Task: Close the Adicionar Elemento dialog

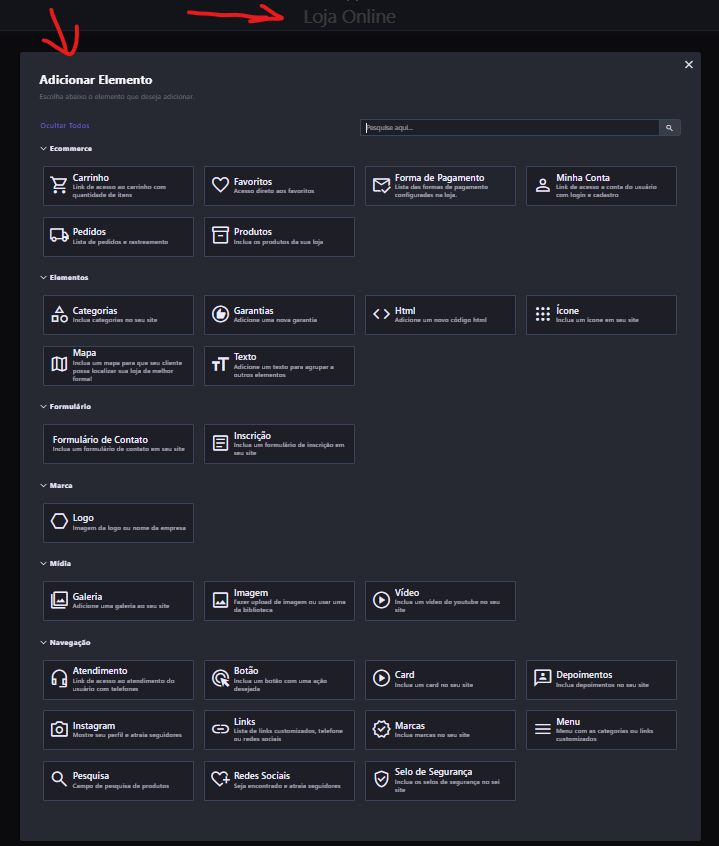Action: coord(688,65)
